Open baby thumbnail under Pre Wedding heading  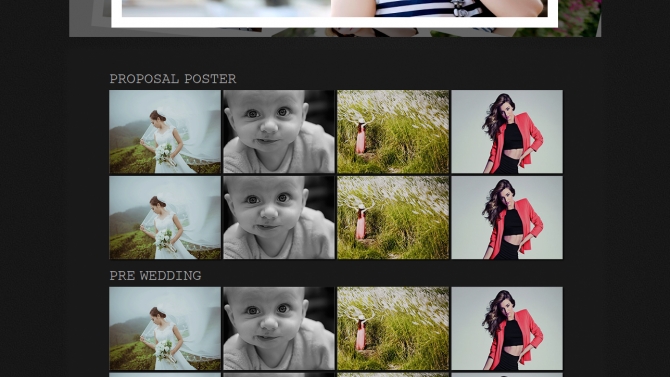point(279,328)
